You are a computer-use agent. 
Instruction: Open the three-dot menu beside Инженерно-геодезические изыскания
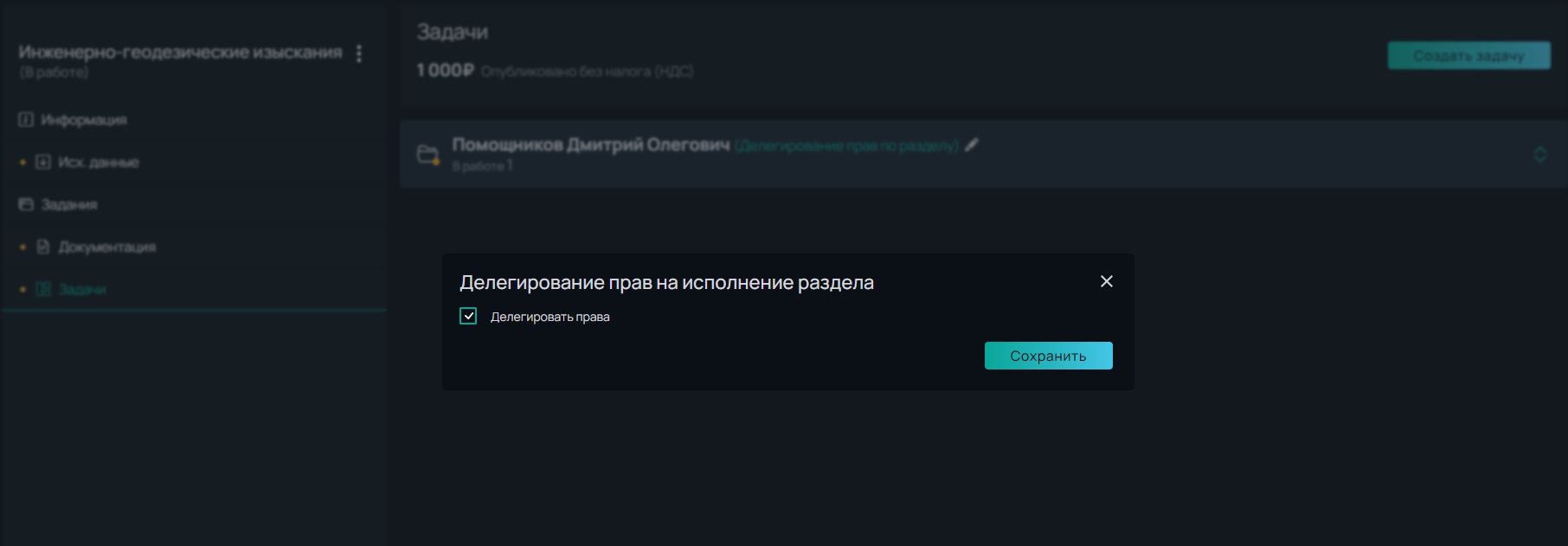pos(359,54)
